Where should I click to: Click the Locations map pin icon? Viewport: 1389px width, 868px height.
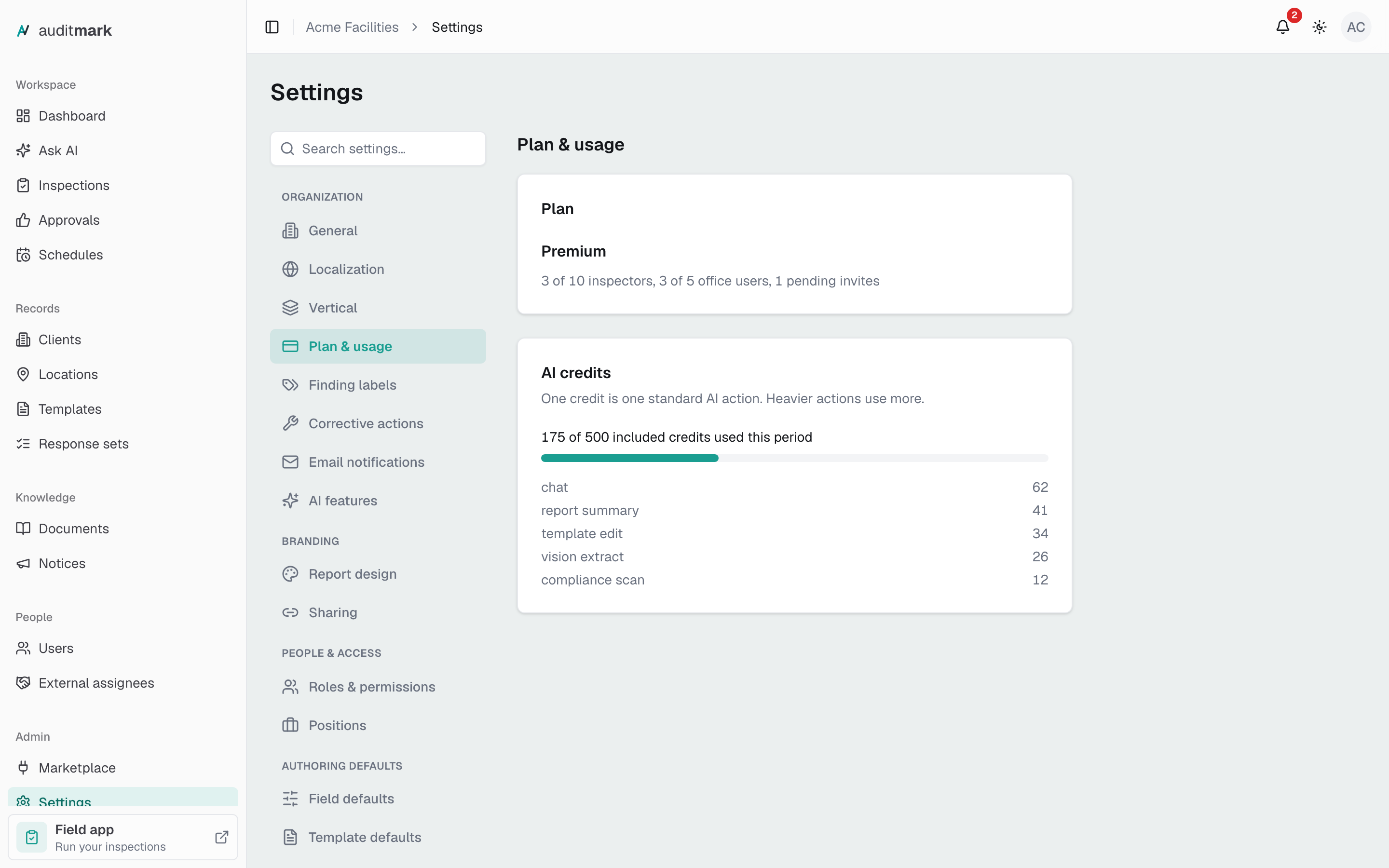23,374
